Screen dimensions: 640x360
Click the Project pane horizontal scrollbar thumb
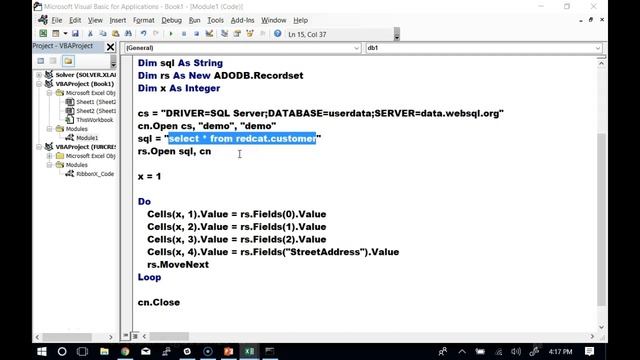coord(67,337)
